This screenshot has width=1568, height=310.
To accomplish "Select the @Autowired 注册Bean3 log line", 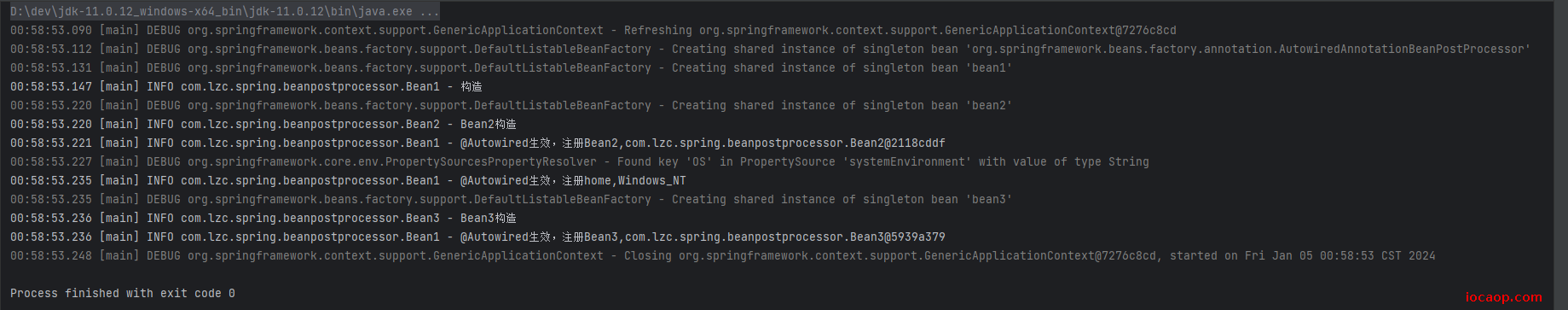I will point(477,237).
